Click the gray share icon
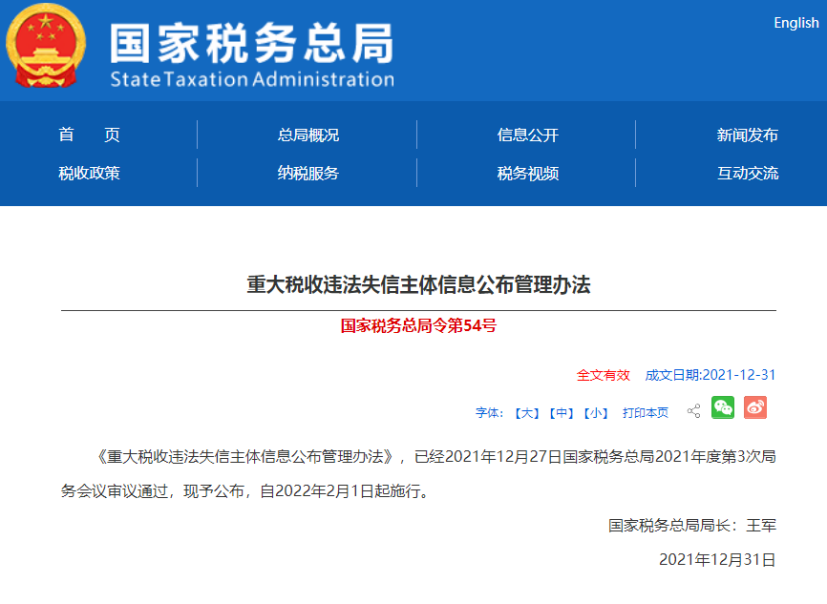Image resolution: width=827 pixels, height=604 pixels. [x=693, y=411]
